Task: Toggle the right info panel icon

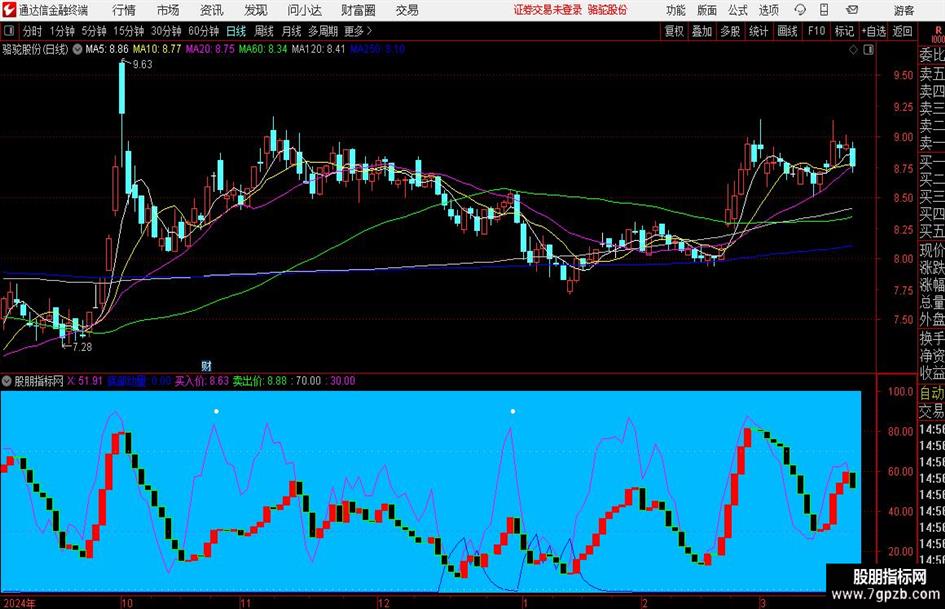Action: (x=868, y=50)
